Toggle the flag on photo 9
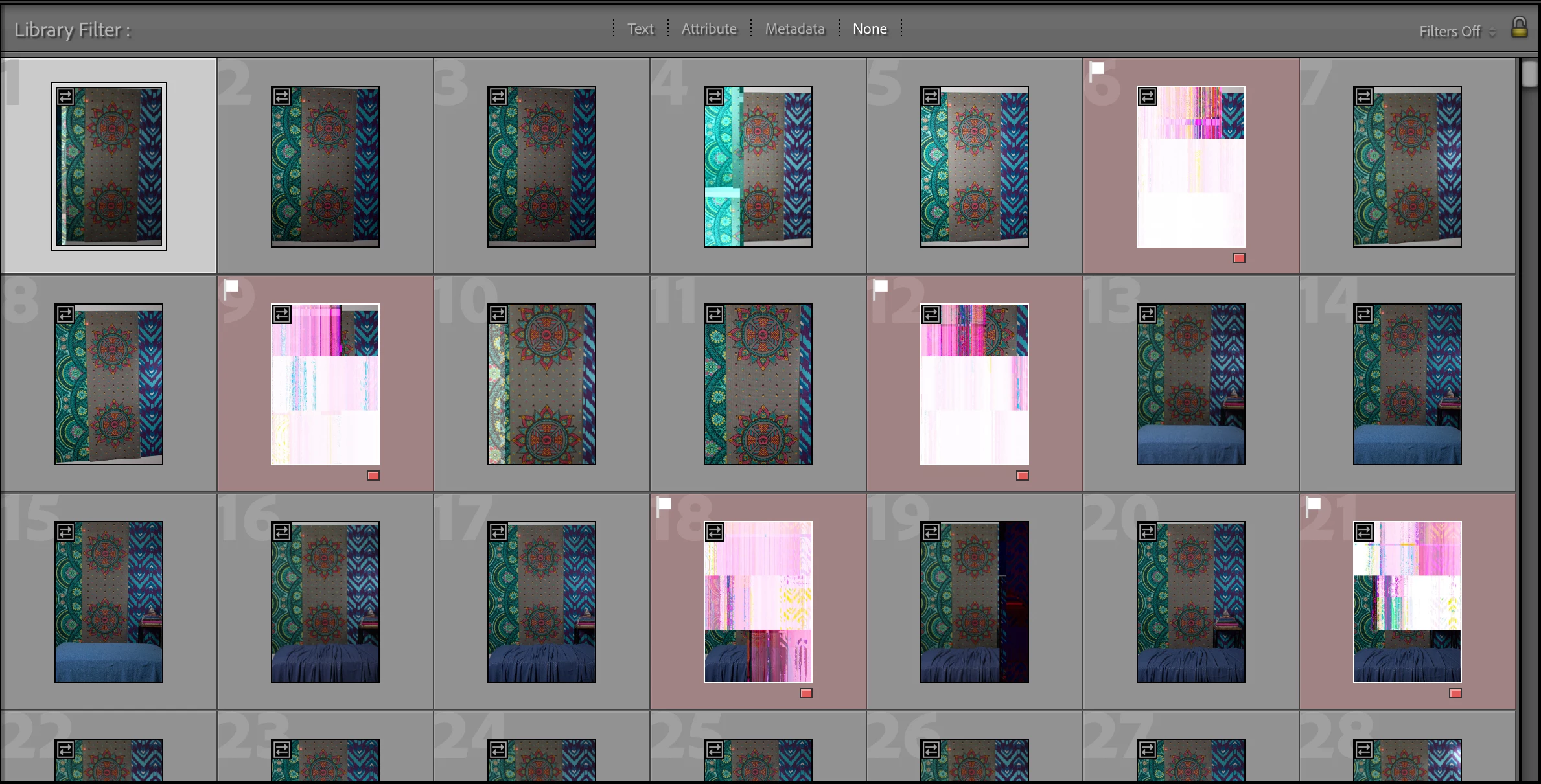 coord(231,286)
